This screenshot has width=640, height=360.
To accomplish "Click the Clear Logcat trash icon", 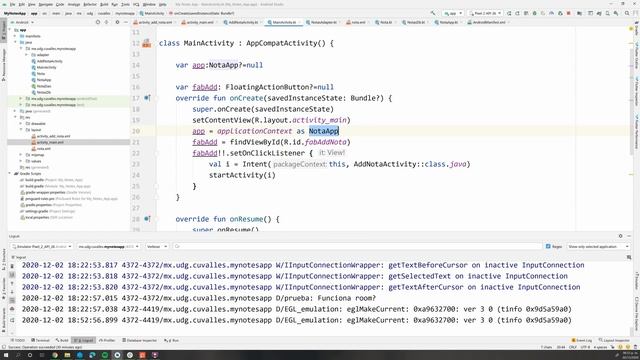I will click(x=12, y=266).
